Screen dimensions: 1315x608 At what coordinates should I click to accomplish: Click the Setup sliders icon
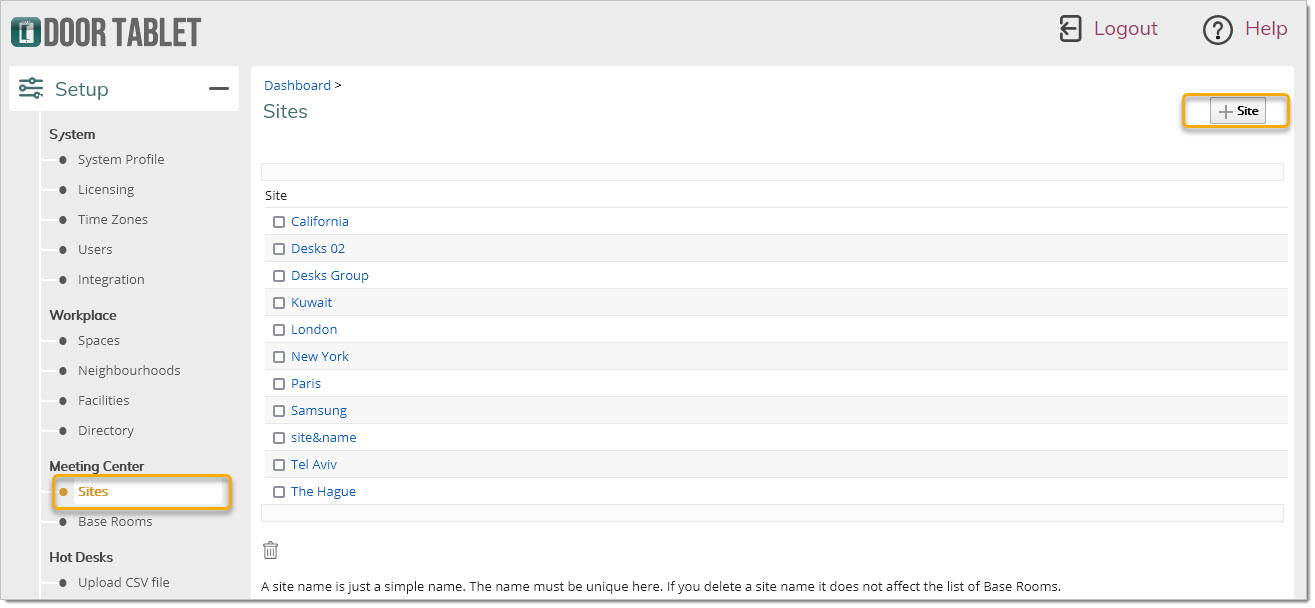(31, 89)
